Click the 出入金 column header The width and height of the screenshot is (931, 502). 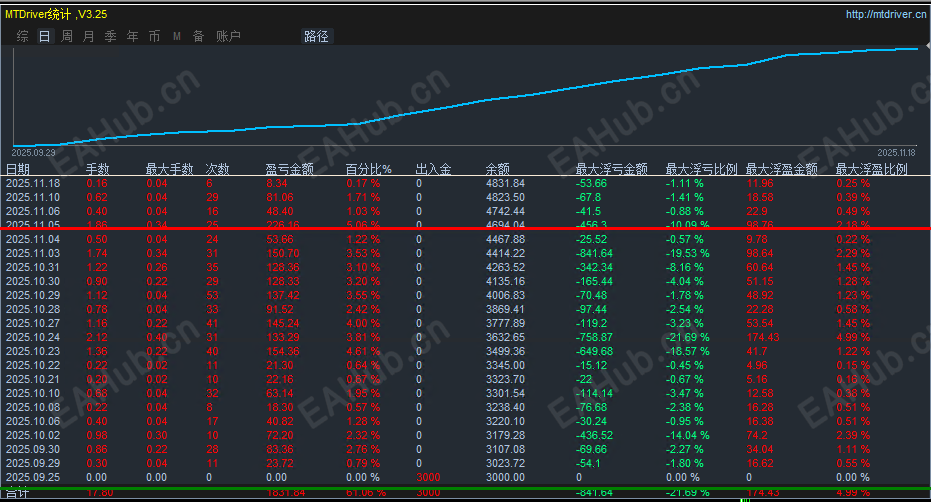click(x=433, y=169)
